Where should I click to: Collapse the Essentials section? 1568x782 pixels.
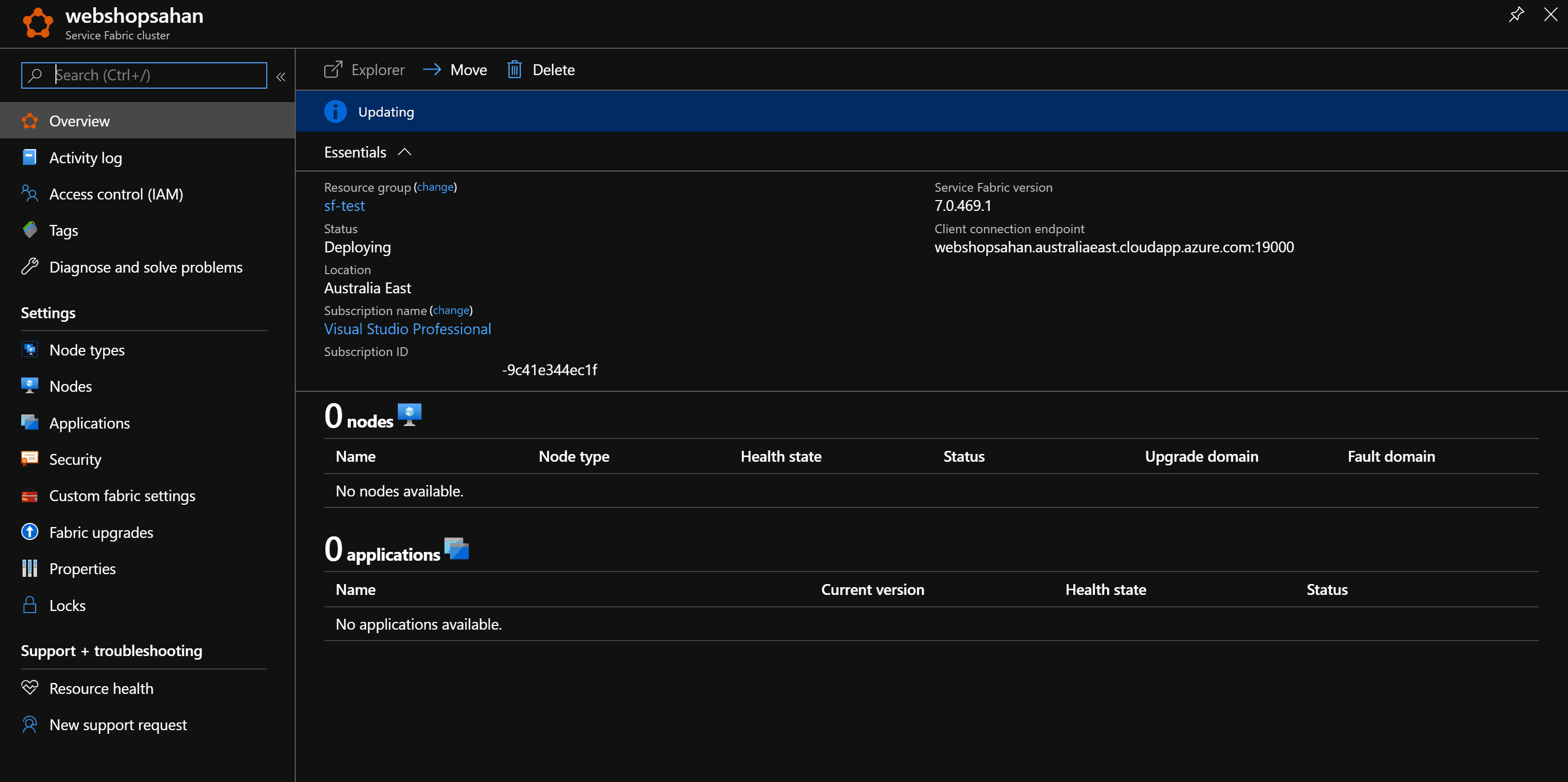(404, 152)
